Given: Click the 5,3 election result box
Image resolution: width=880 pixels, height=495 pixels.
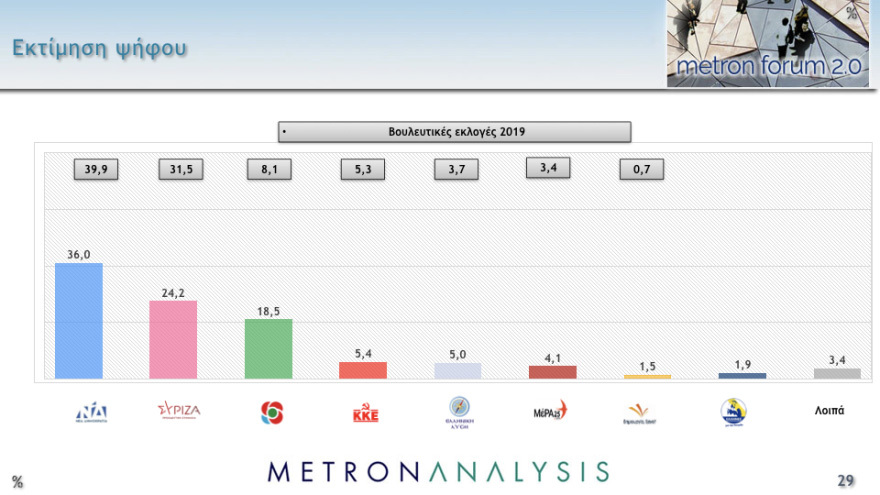Looking at the screenshot, I should tap(363, 169).
